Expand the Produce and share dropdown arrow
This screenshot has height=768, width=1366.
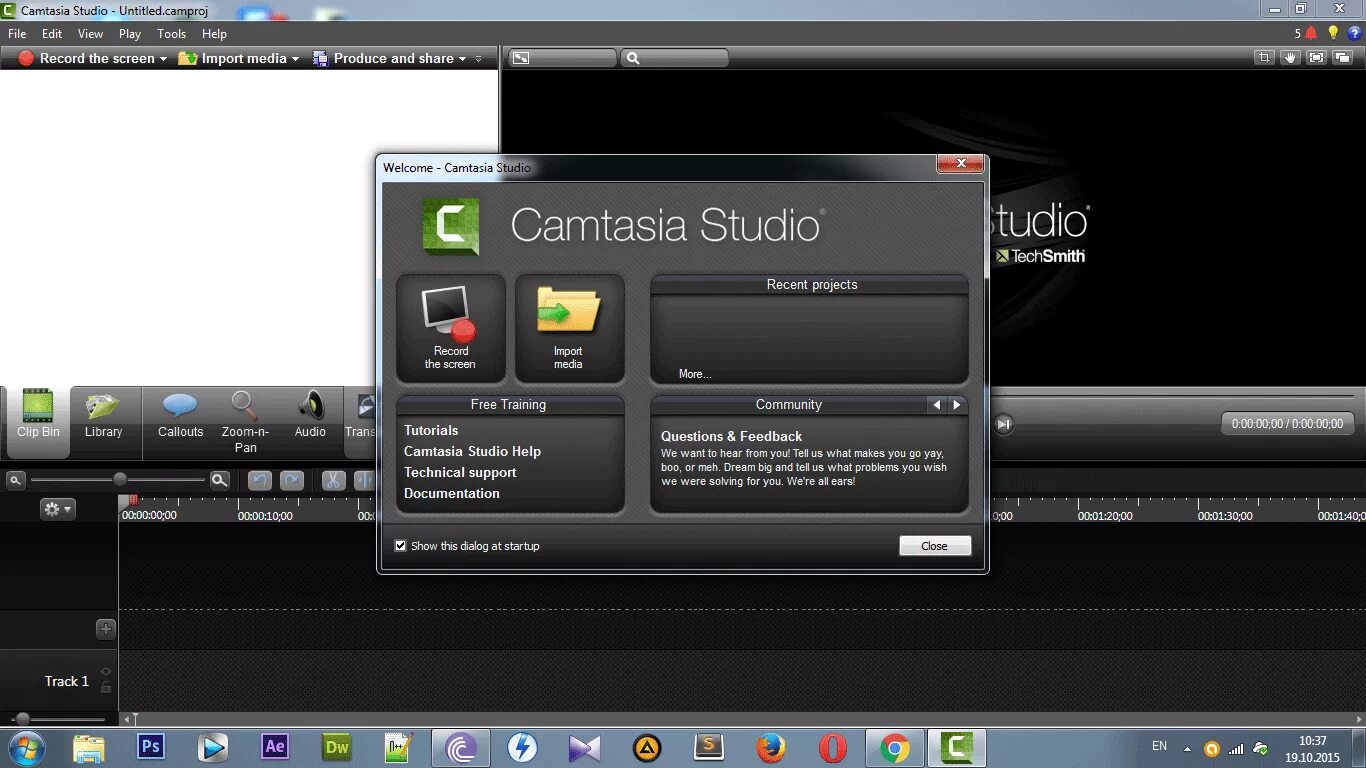click(x=462, y=59)
